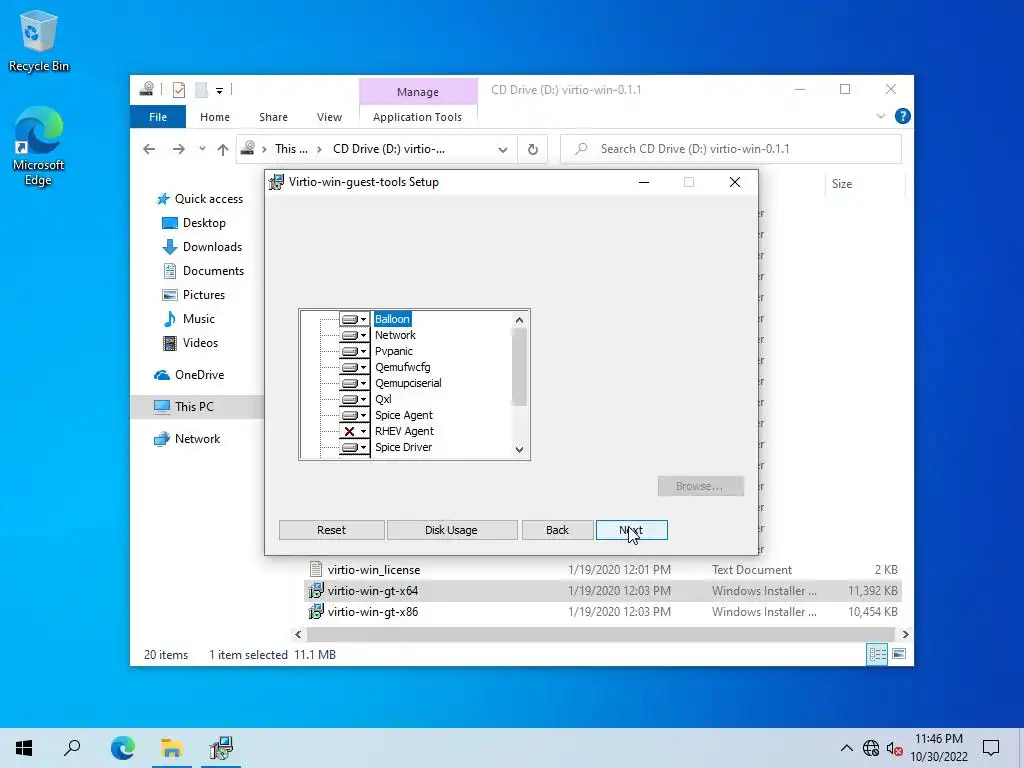
Task: Open OneDrive in navigation pane
Action: coord(189,375)
